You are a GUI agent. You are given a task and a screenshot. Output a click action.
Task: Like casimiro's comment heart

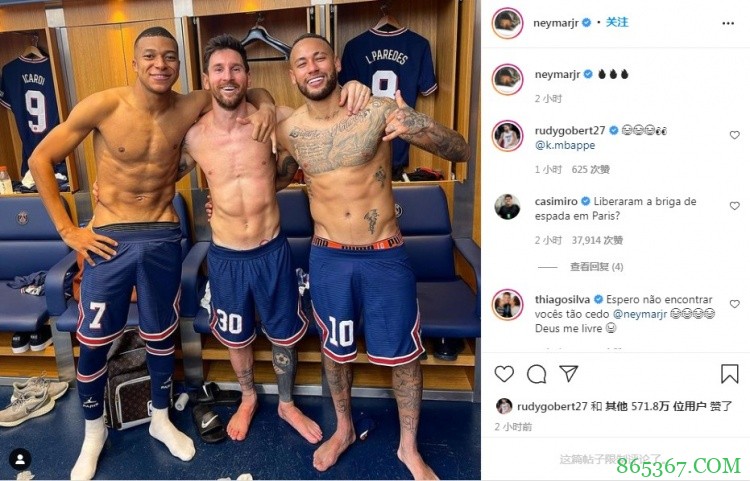(735, 206)
